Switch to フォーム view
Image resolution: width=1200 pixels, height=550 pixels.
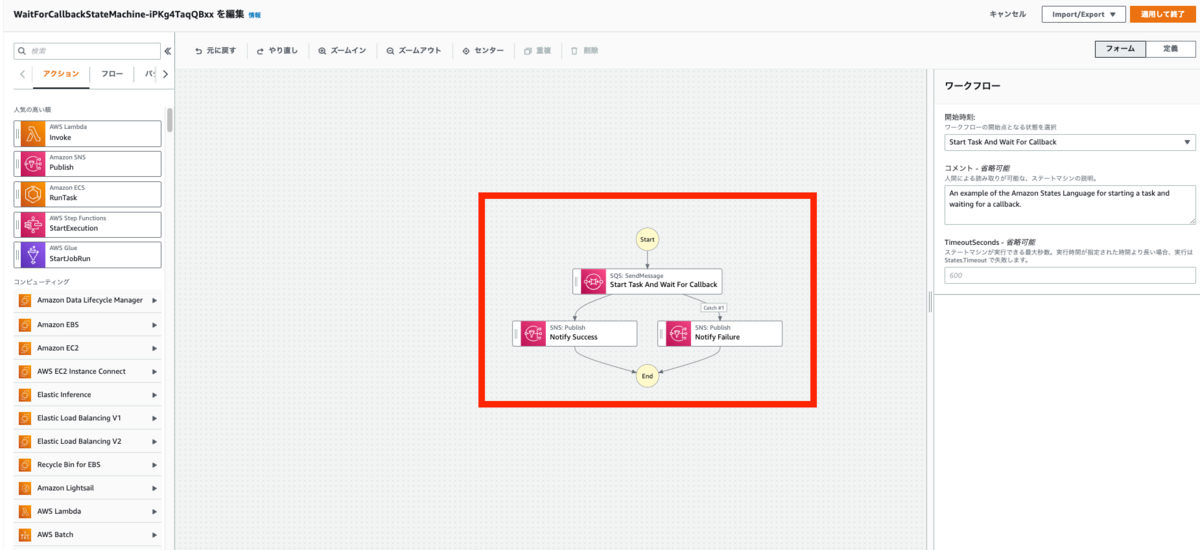[1120, 49]
